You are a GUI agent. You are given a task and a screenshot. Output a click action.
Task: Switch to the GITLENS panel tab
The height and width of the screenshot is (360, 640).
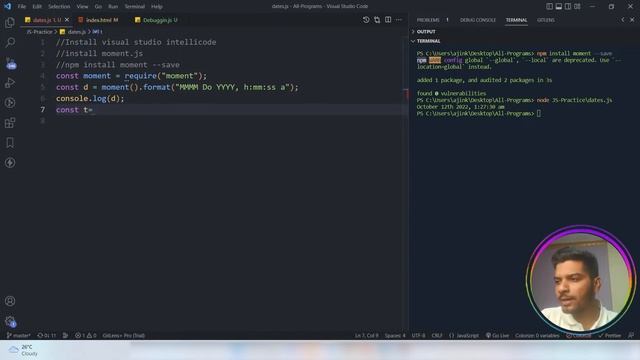(x=546, y=20)
